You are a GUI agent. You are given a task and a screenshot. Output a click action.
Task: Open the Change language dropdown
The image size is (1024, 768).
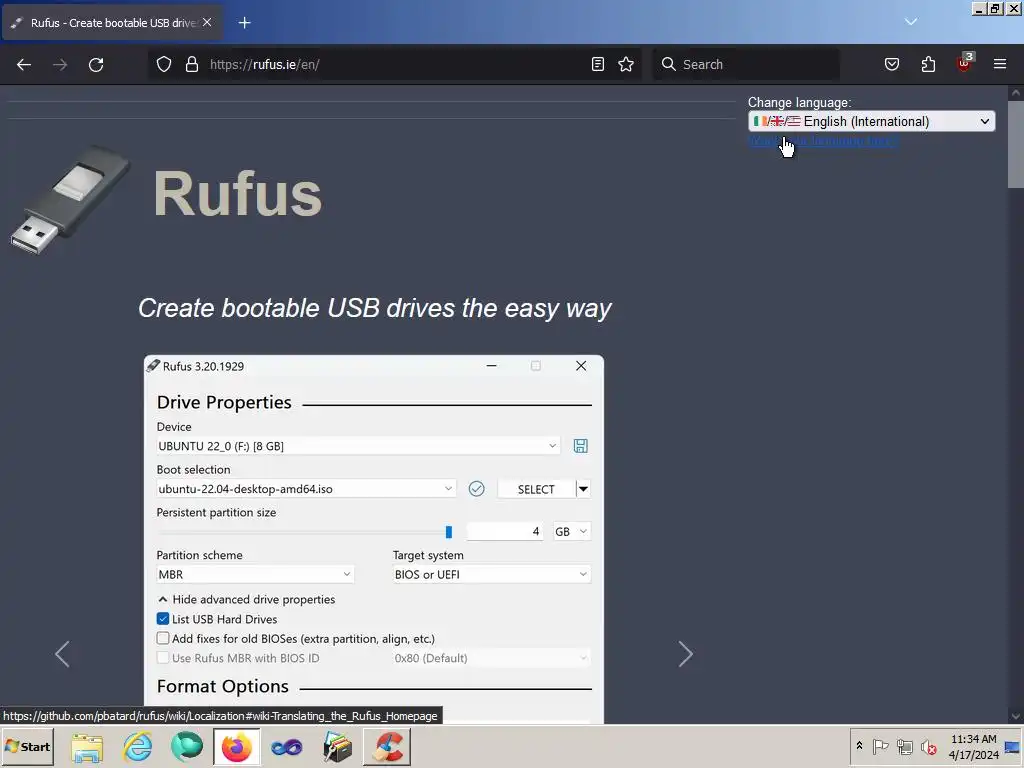click(871, 121)
